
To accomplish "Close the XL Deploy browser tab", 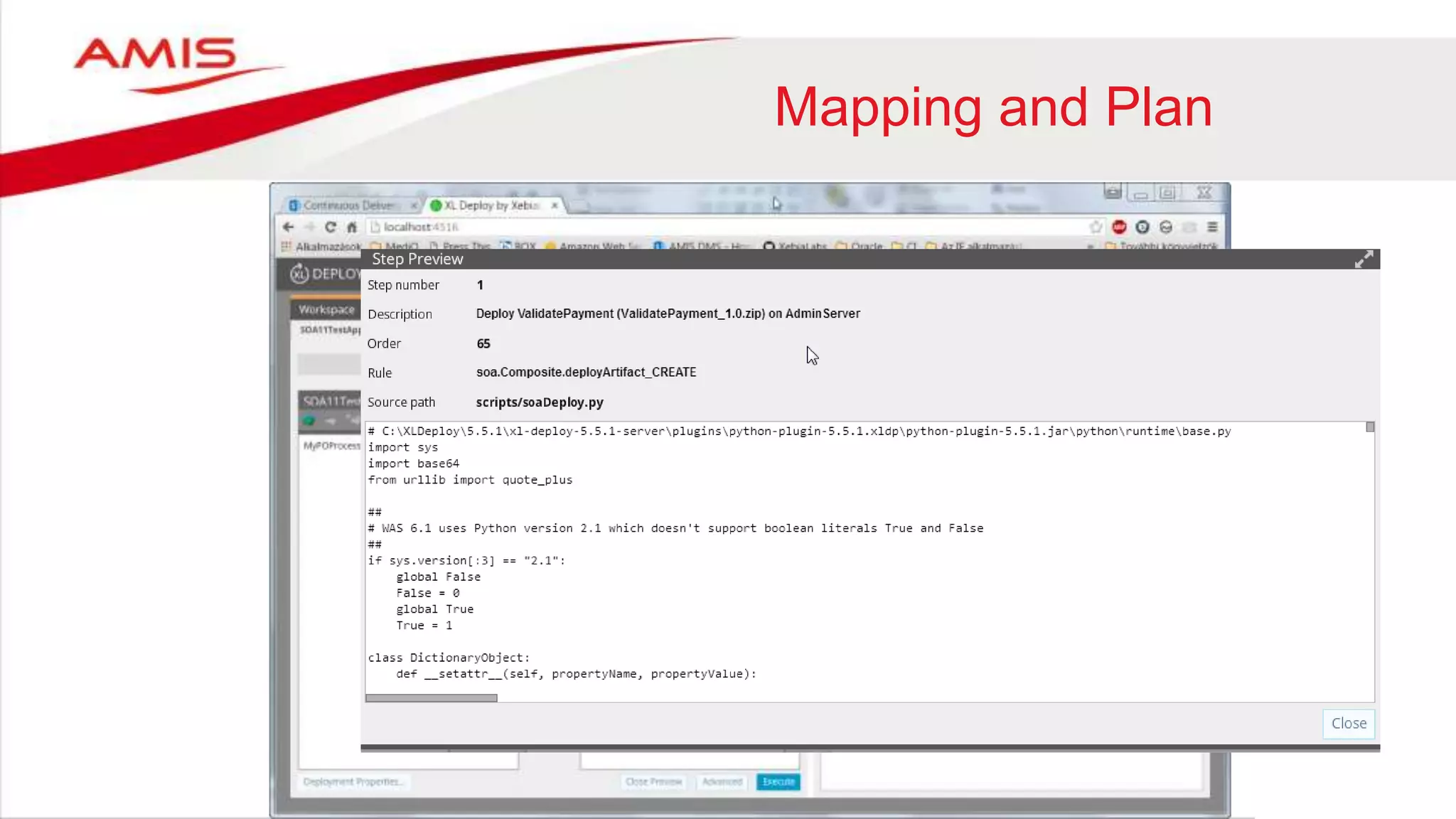I will (x=555, y=205).
